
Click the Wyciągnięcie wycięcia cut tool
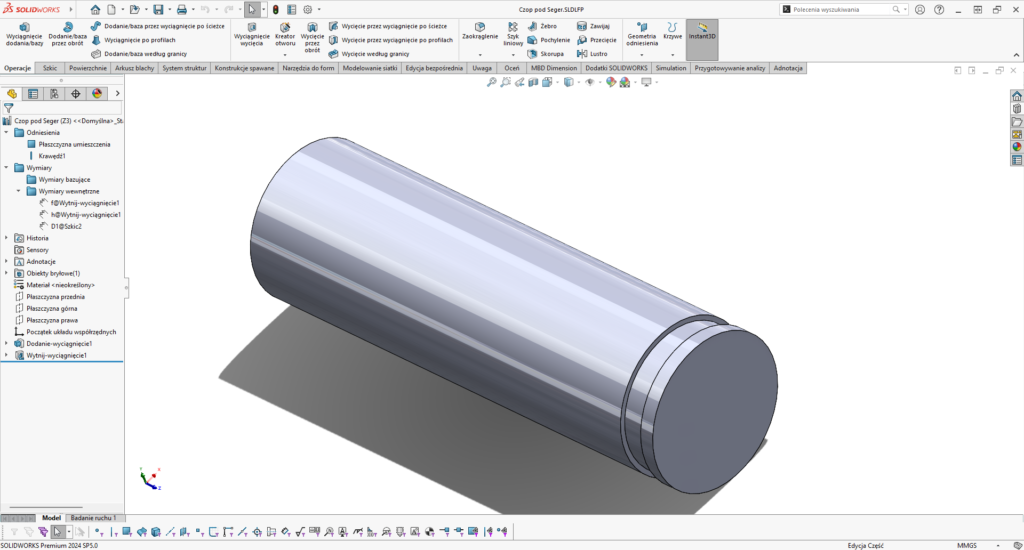click(251, 34)
